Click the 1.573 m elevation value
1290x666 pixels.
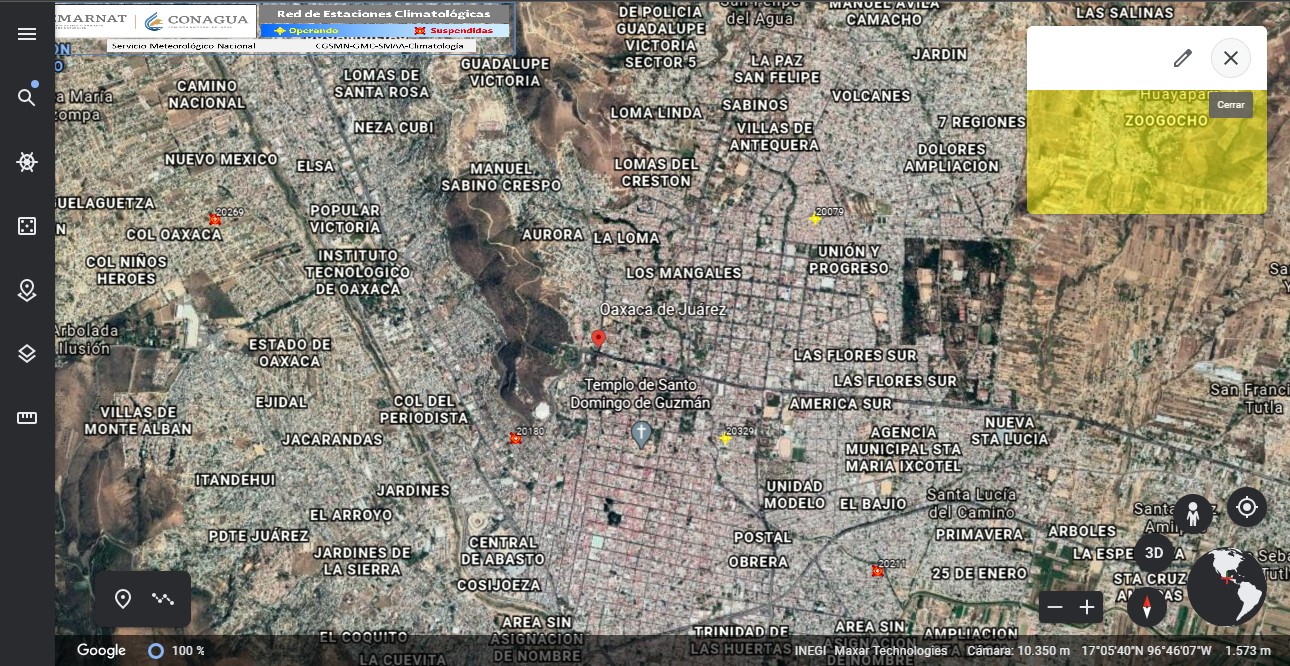point(1248,651)
